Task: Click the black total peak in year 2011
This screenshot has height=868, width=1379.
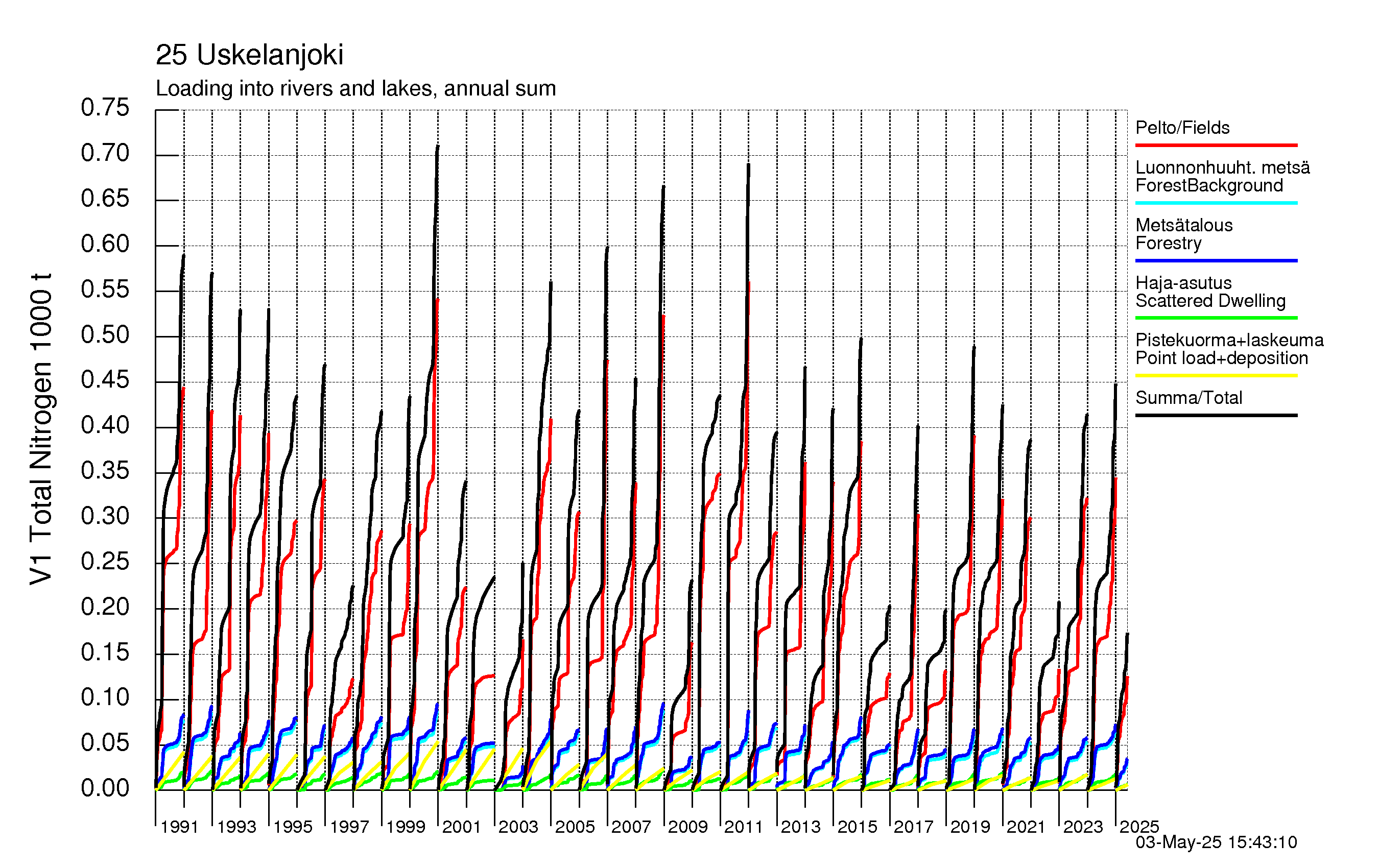Action: click(x=748, y=165)
